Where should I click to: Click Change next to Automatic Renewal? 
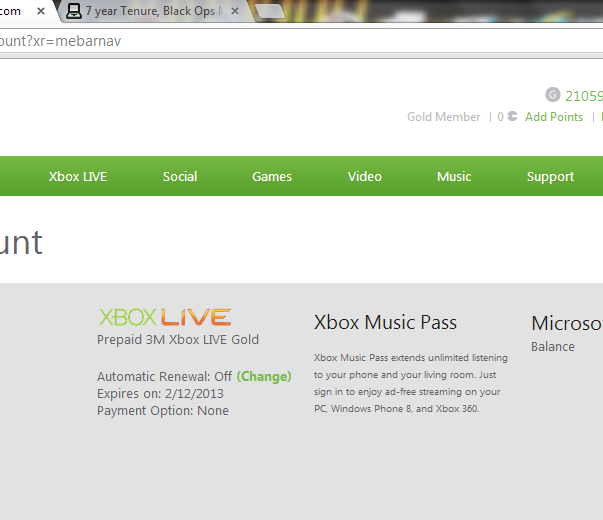pos(264,376)
